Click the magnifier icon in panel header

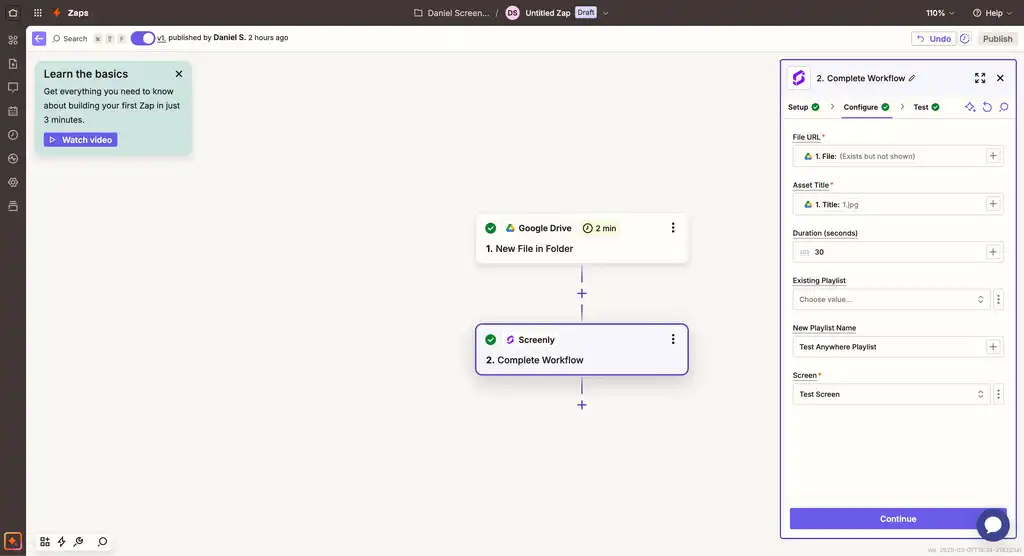[1004, 107]
